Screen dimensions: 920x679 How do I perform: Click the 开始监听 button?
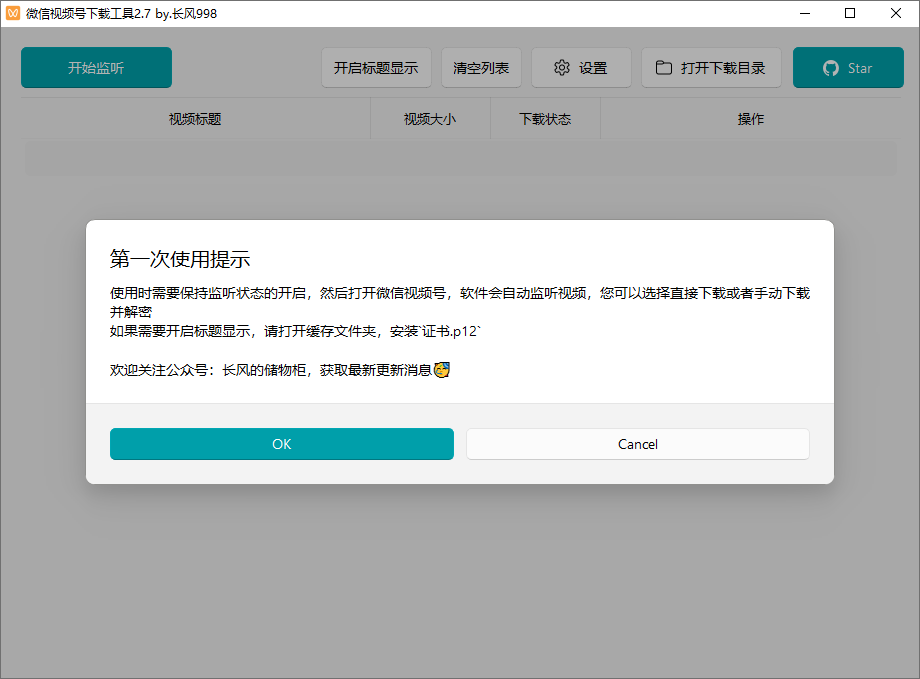(96, 67)
